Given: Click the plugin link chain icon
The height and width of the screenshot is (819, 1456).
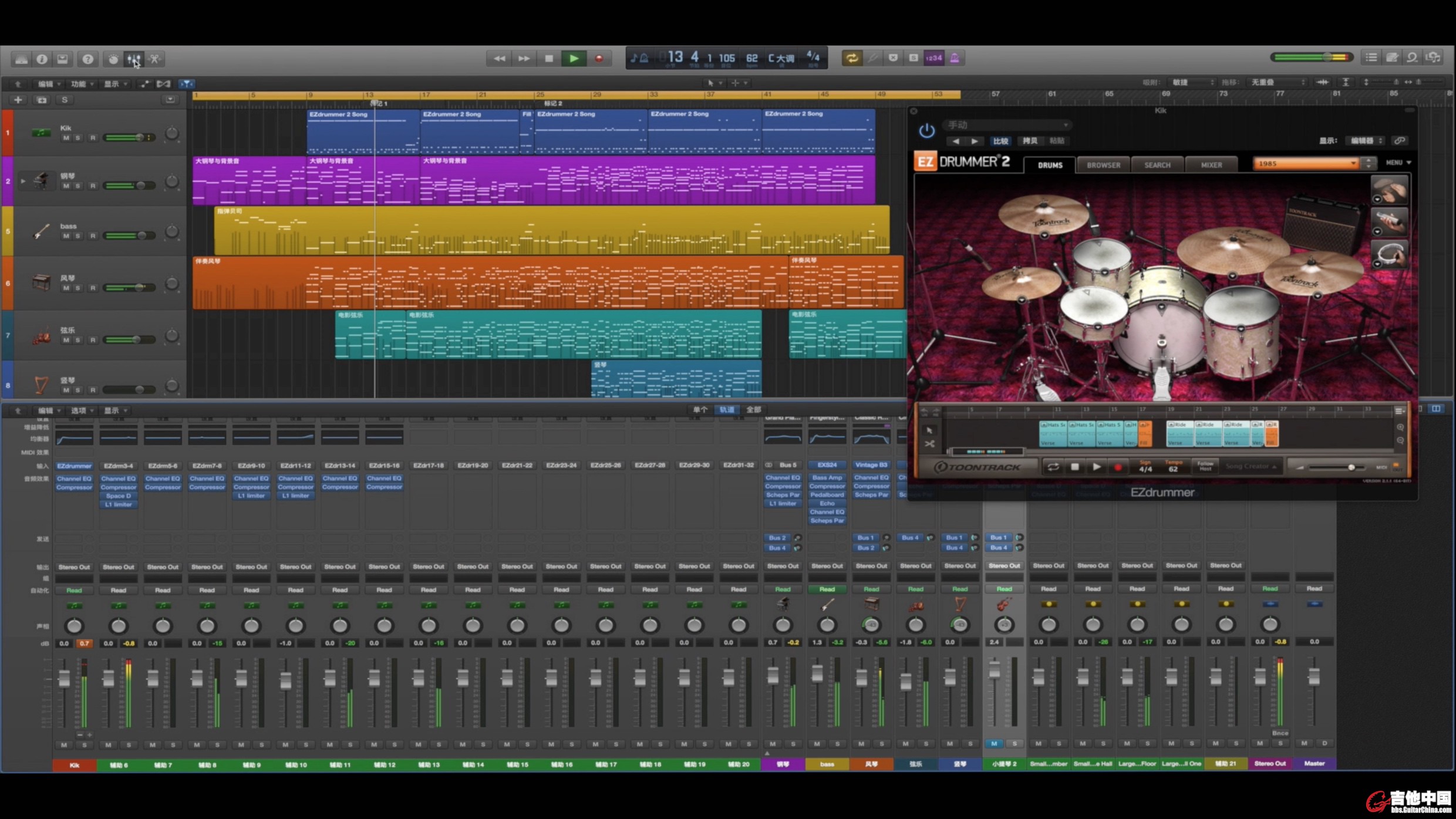Looking at the screenshot, I should (1400, 141).
